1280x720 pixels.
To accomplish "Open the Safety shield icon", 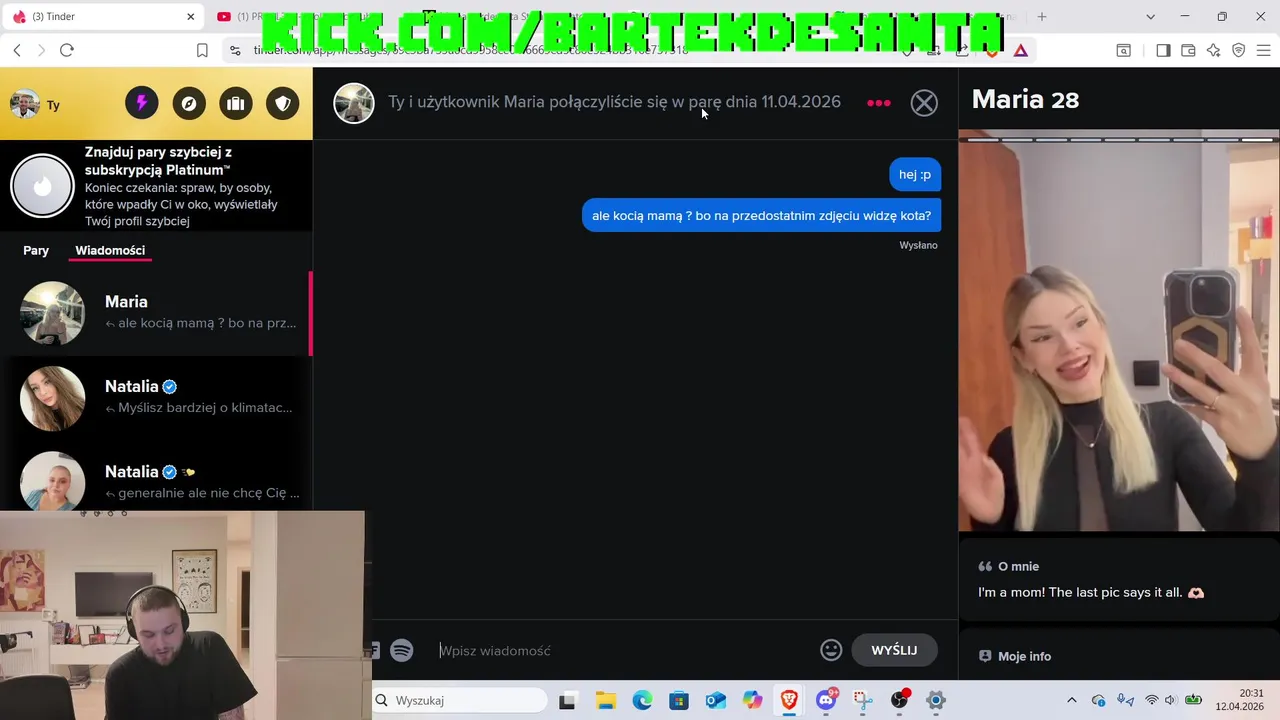I will [283, 103].
